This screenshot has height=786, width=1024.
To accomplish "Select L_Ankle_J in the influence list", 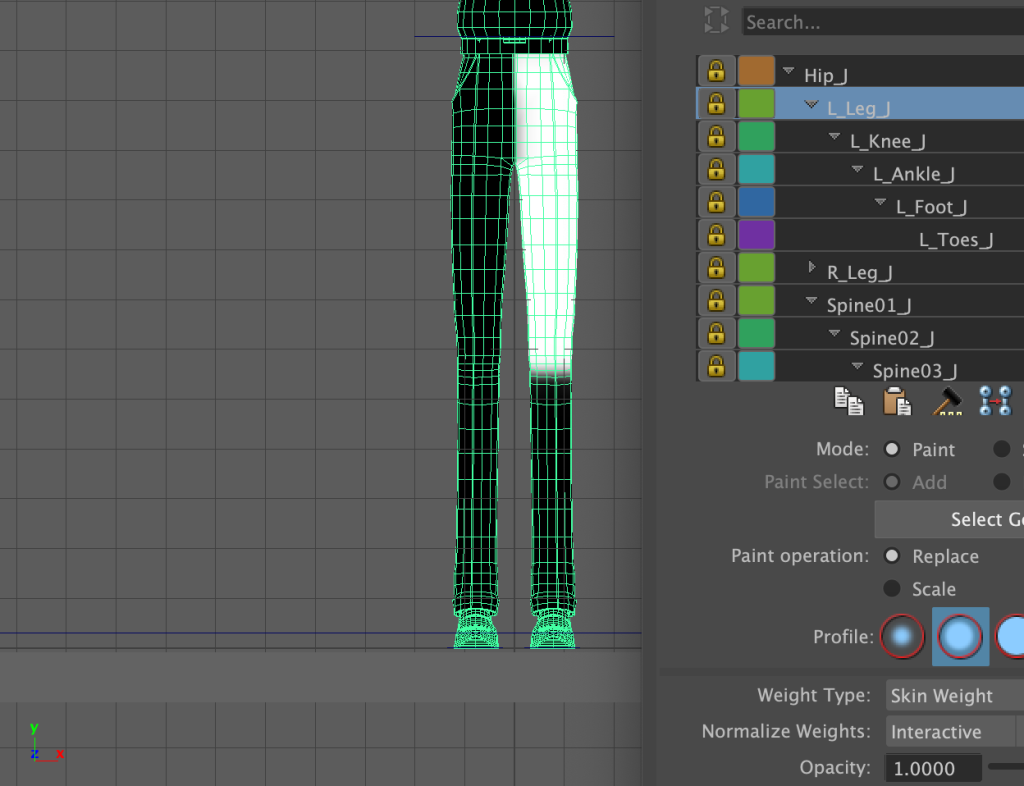I will coord(913,174).
